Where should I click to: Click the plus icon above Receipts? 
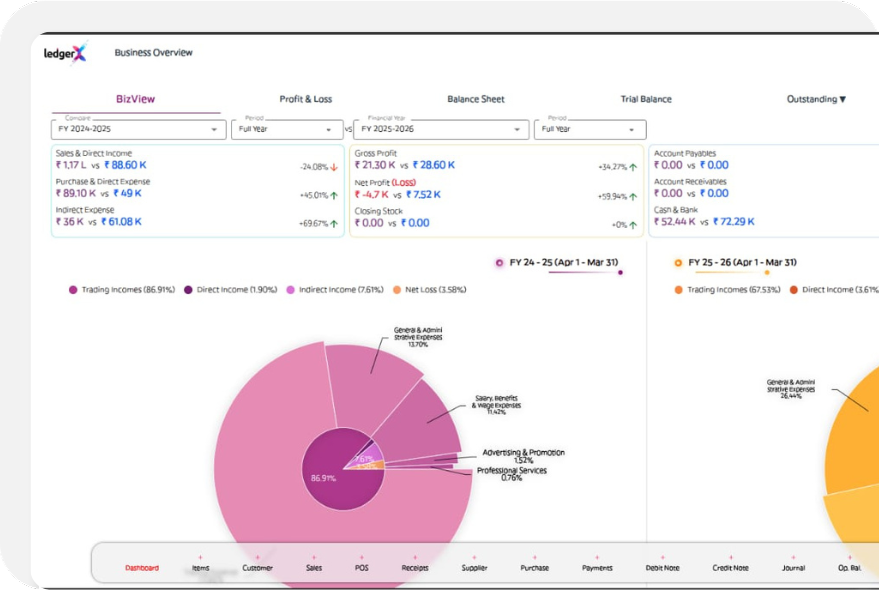pyautogui.click(x=414, y=557)
